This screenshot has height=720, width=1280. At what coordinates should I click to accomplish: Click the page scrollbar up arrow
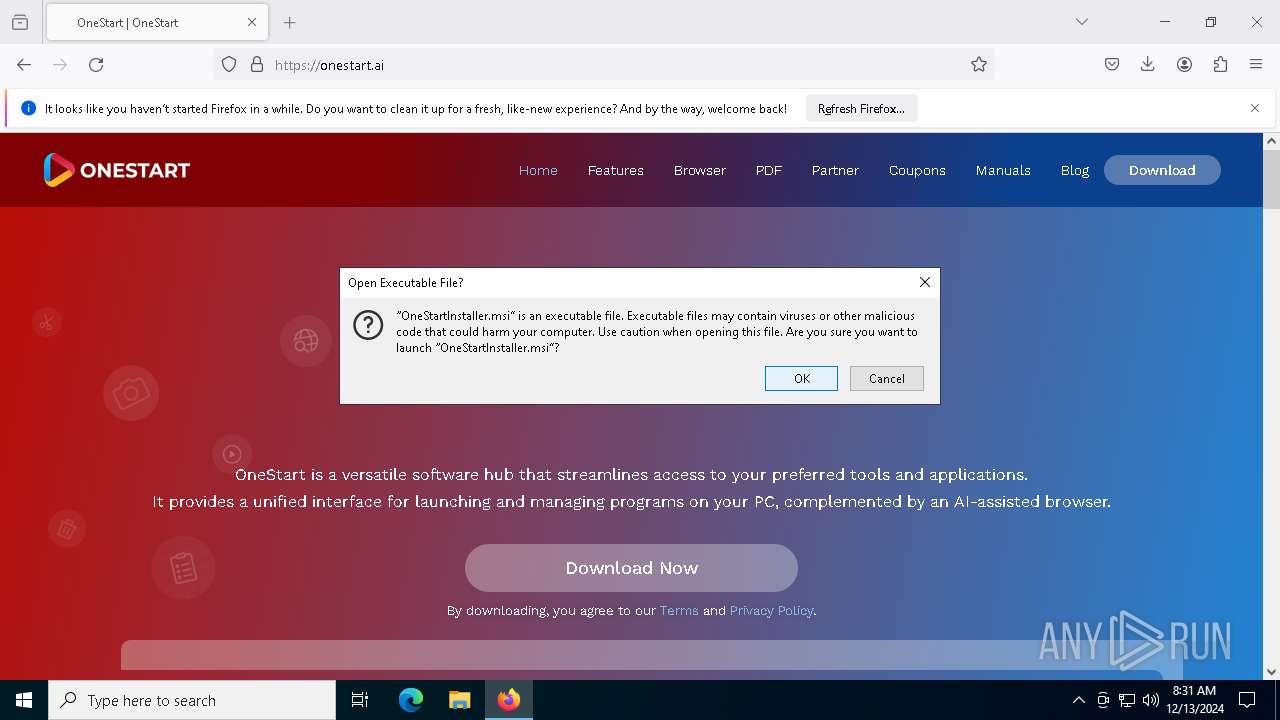1271,141
